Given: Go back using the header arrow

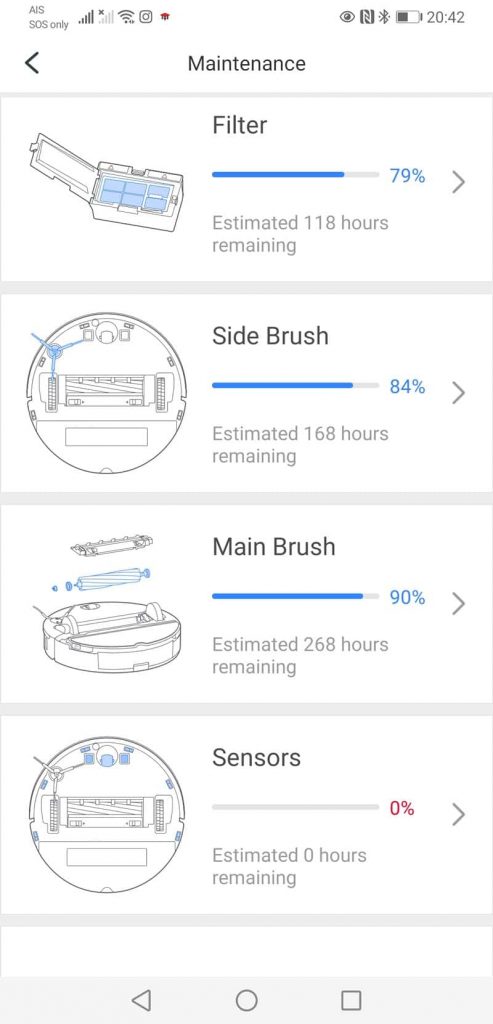Looking at the screenshot, I should point(31,63).
